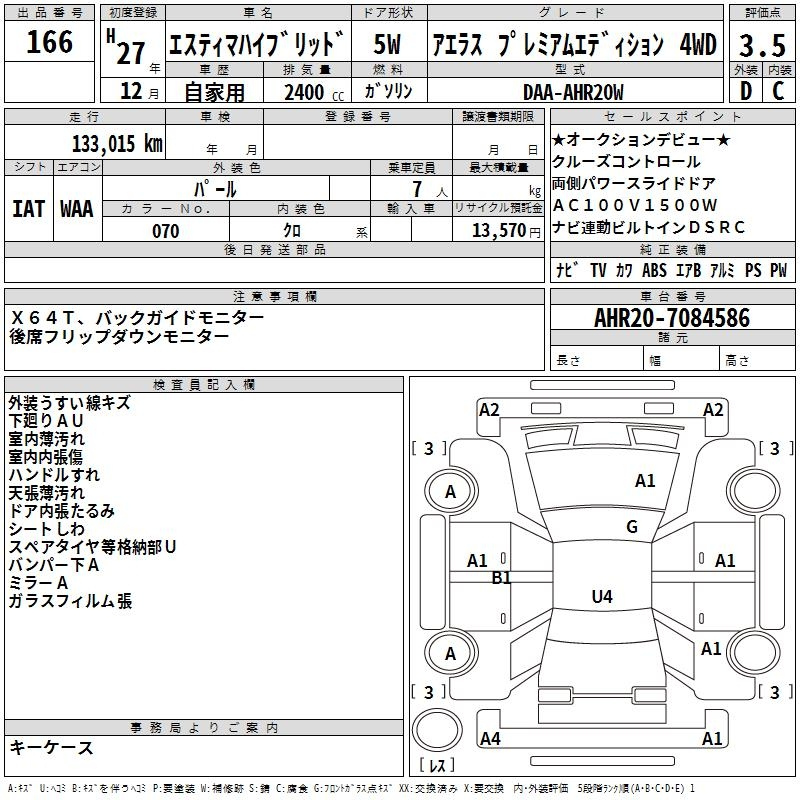Viewport: 800px width, 800px height.
Task: Select the overall grade 3.5 score
Action: point(760,44)
